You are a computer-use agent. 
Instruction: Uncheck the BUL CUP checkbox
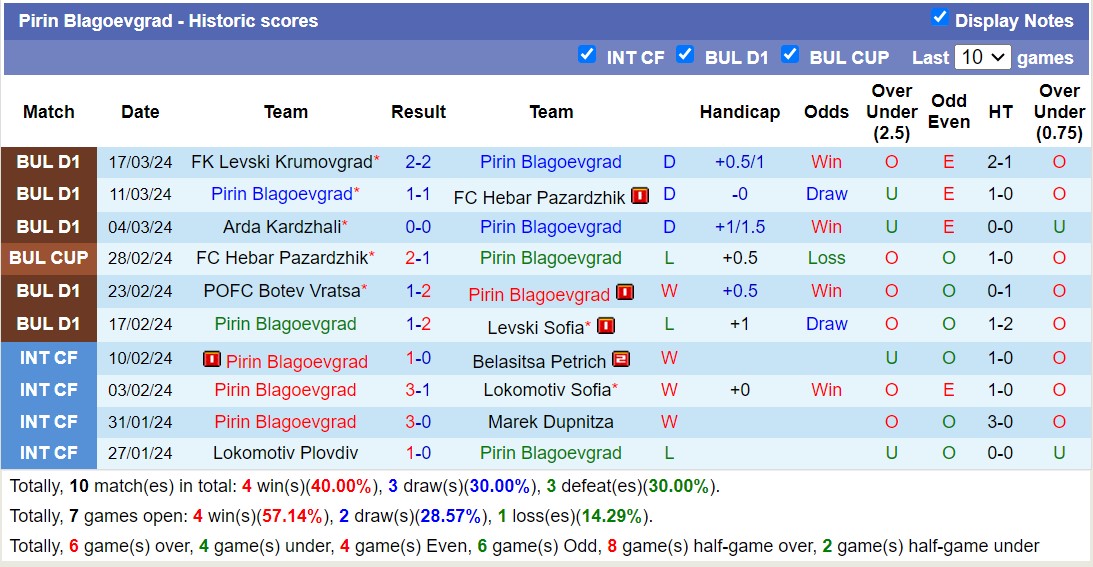[x=790, y=55]
